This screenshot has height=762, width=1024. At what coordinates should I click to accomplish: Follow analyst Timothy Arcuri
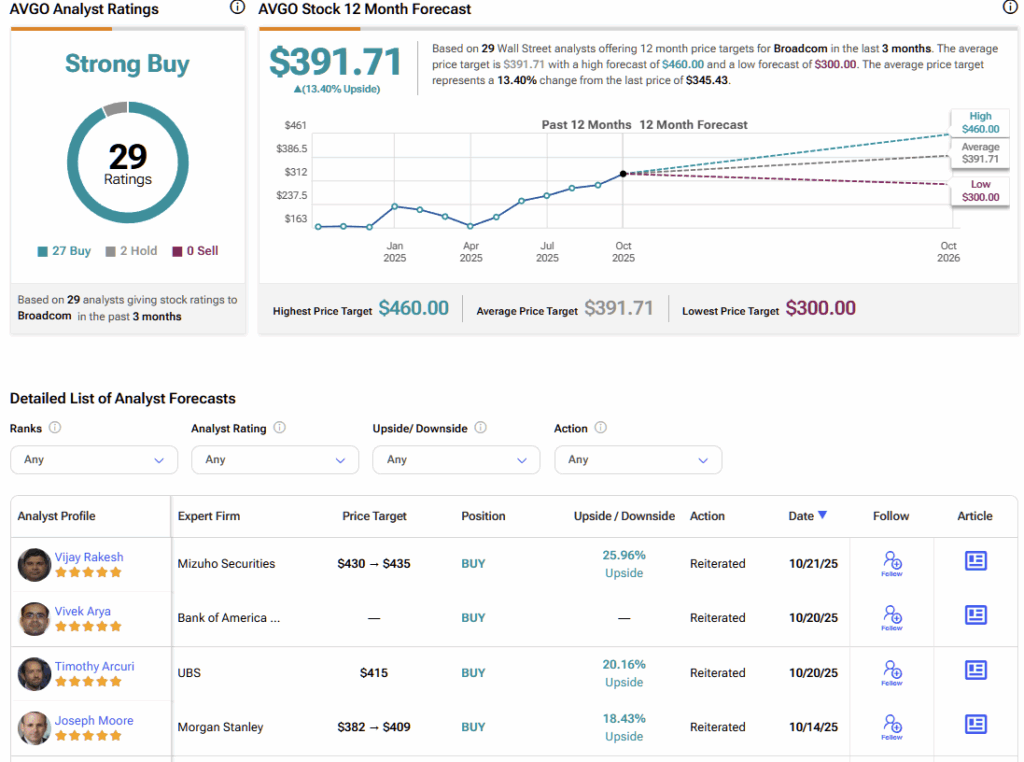click(x=892, y=672)
